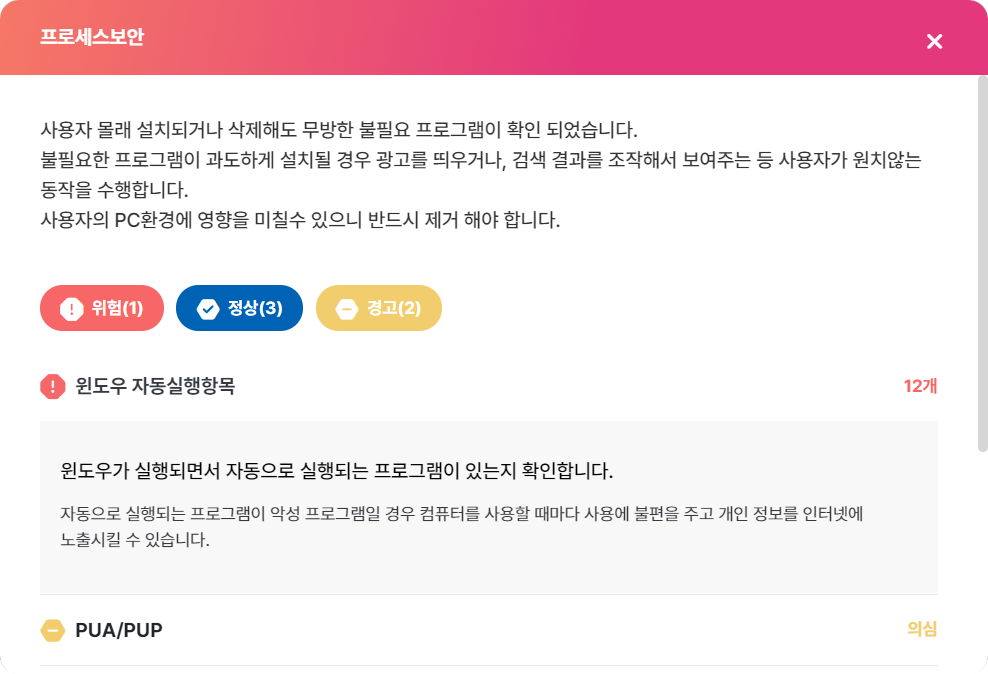Click the bold 윈도우가 실행되면서 description heading

click(x=337, y=470)
